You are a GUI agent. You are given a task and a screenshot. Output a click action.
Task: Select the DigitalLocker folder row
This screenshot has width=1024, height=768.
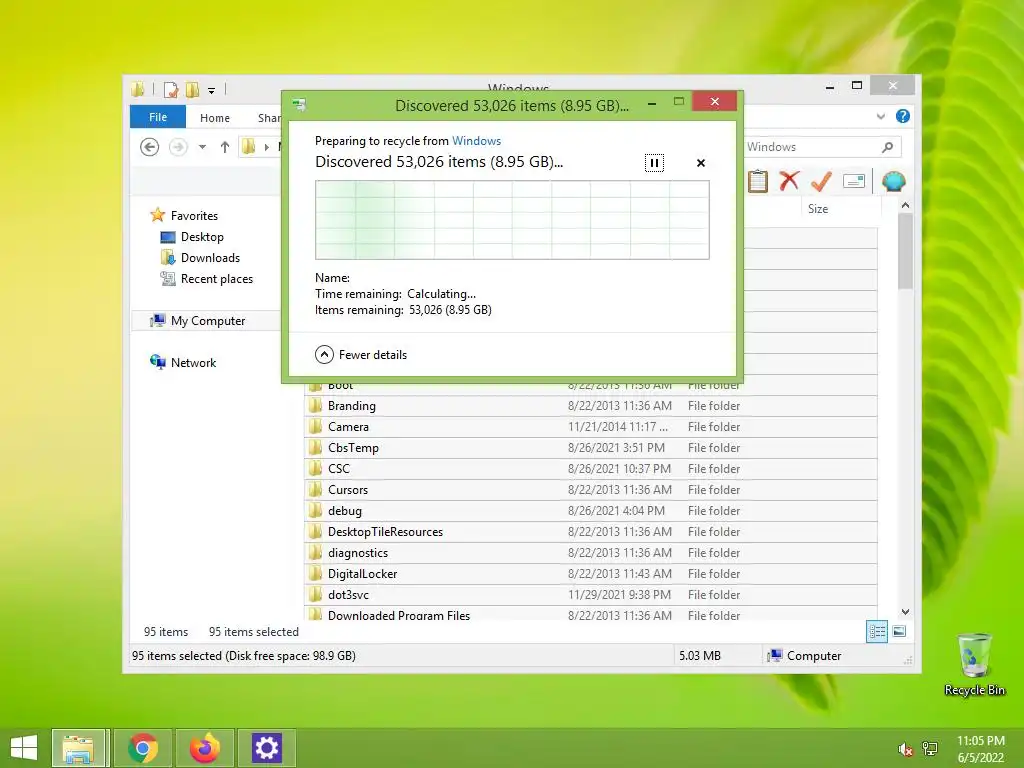(590, 573)
